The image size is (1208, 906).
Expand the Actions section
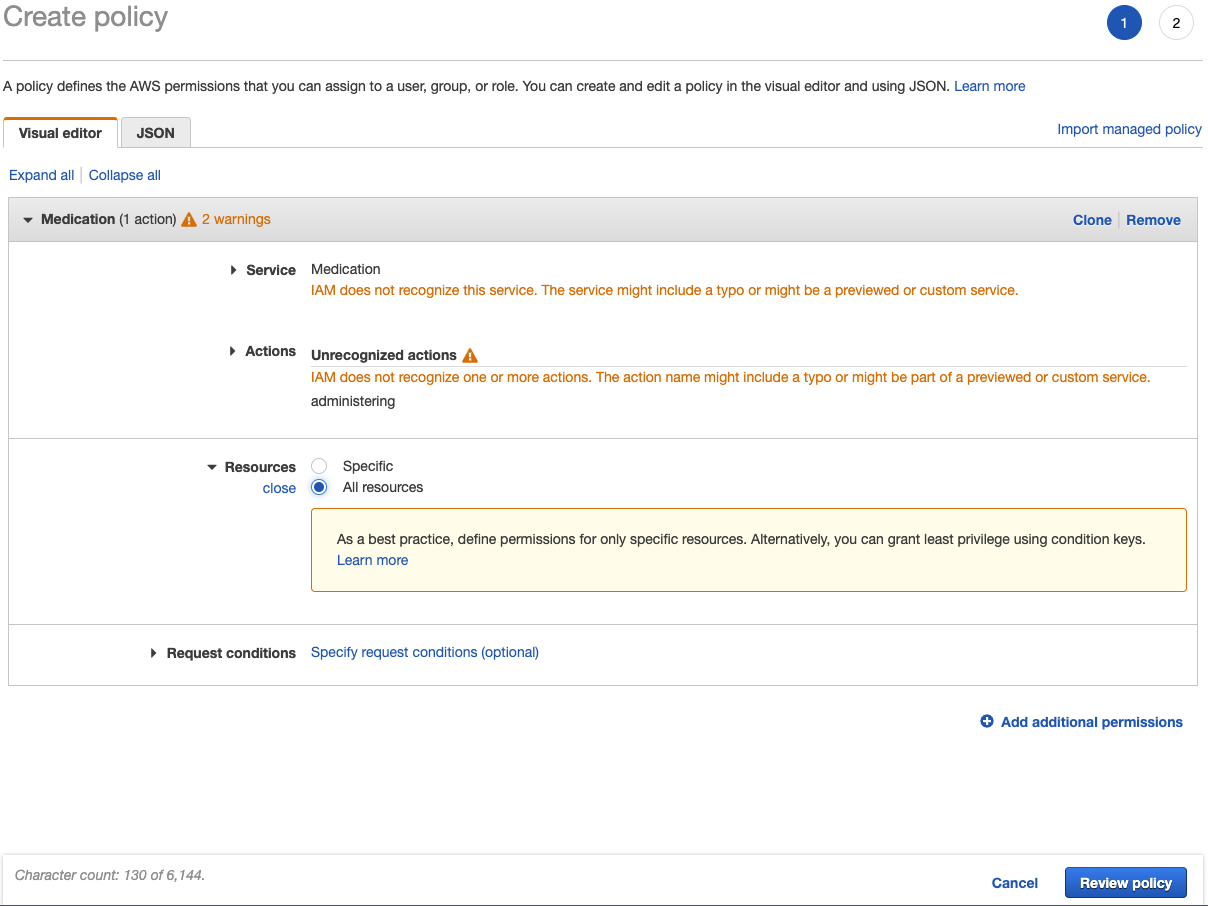(x=233, y=351)
